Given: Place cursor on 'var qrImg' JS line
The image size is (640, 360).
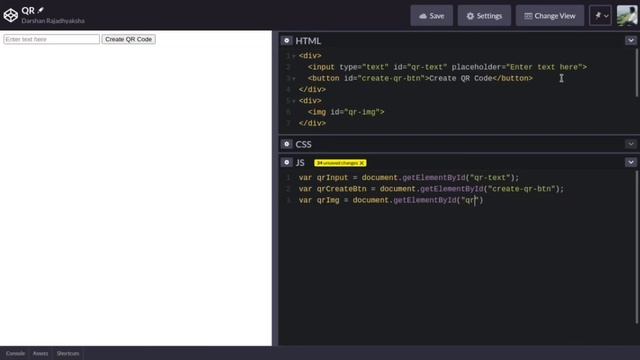Looking at the screenshot, I should pos(391,200).
